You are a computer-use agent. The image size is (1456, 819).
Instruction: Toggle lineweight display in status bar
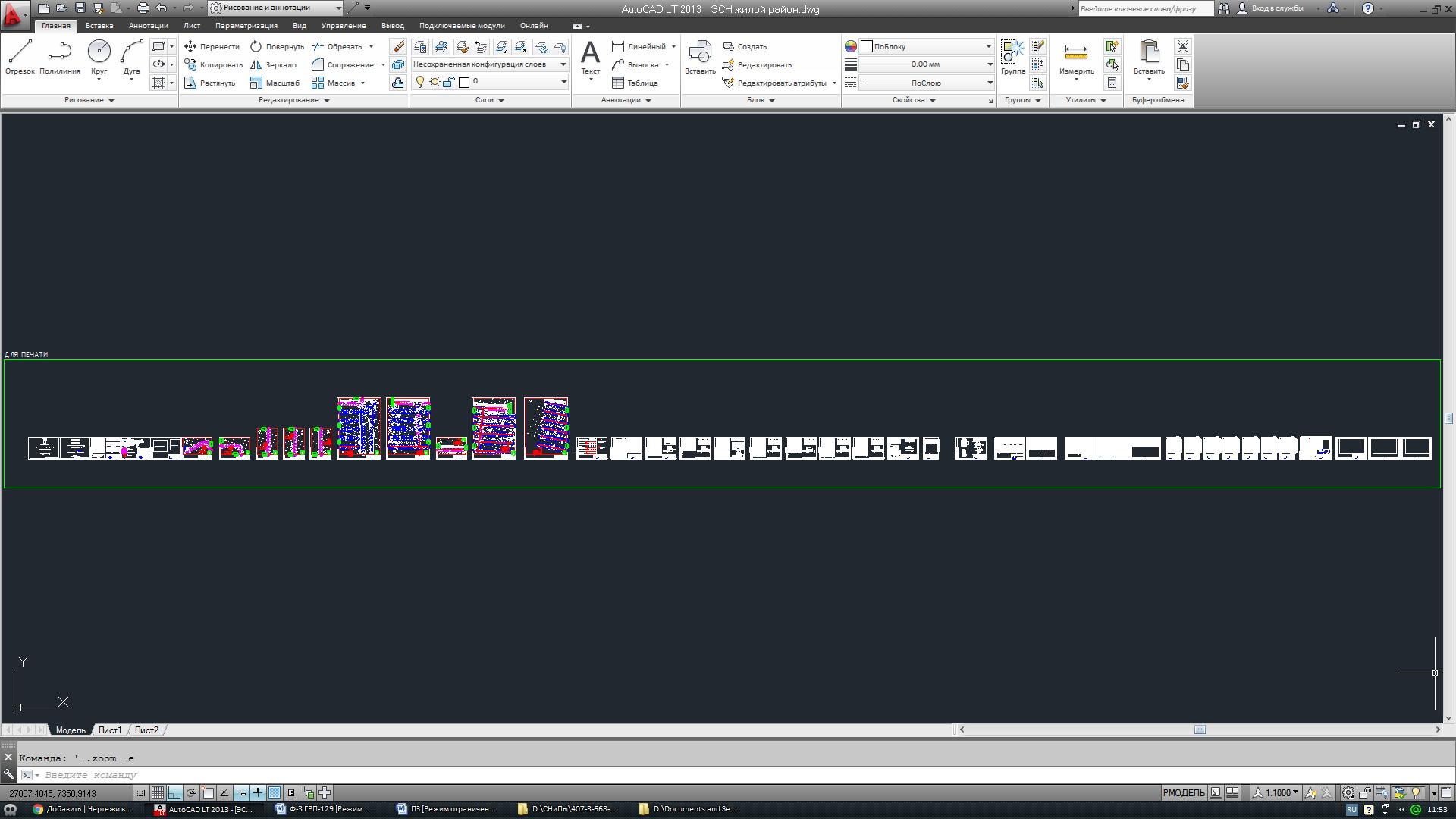258,792
